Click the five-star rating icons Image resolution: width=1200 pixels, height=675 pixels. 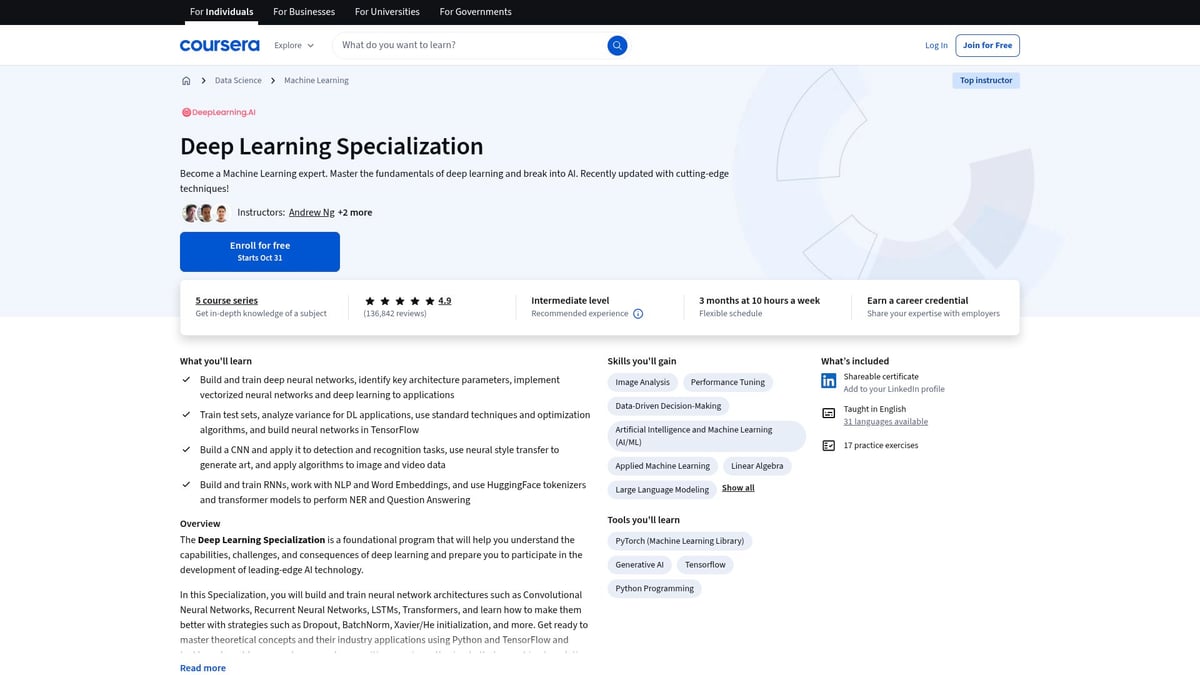399,300
